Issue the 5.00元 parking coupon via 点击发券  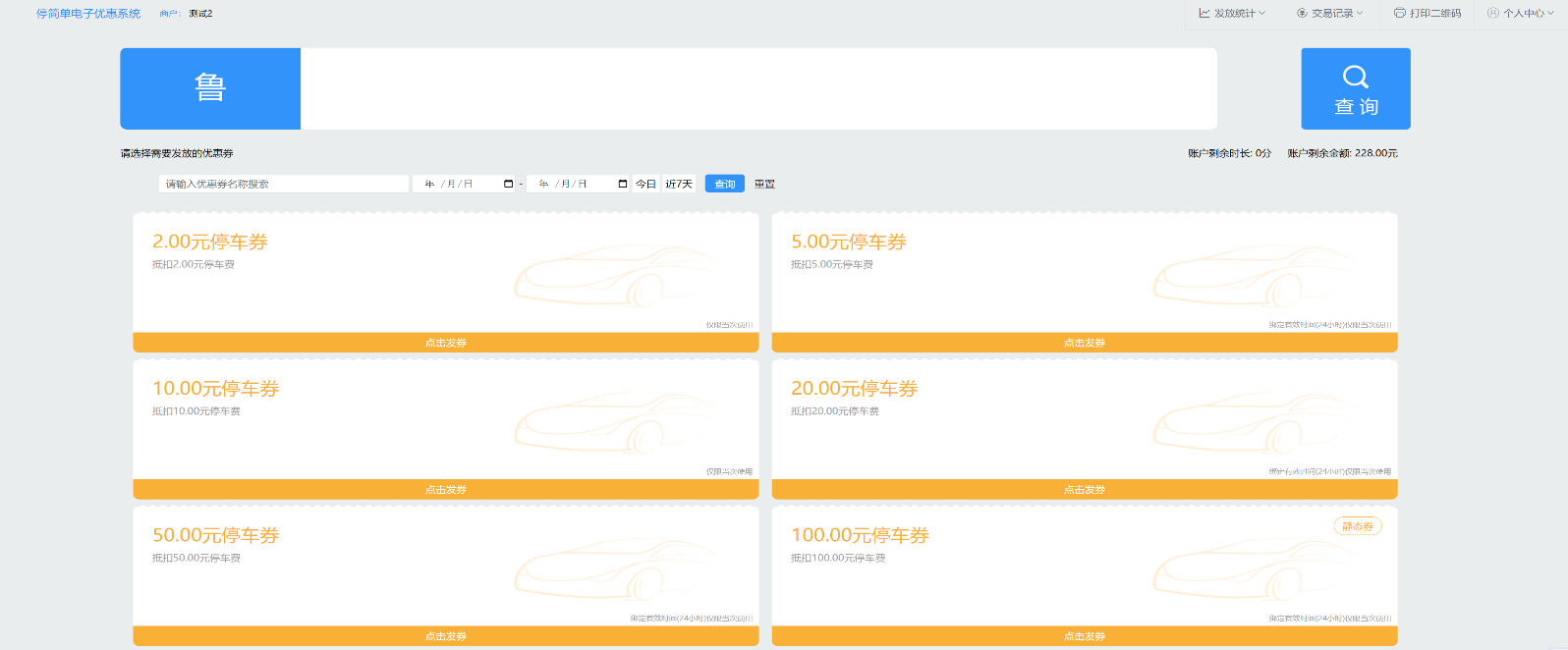[x=1084, y=343]
